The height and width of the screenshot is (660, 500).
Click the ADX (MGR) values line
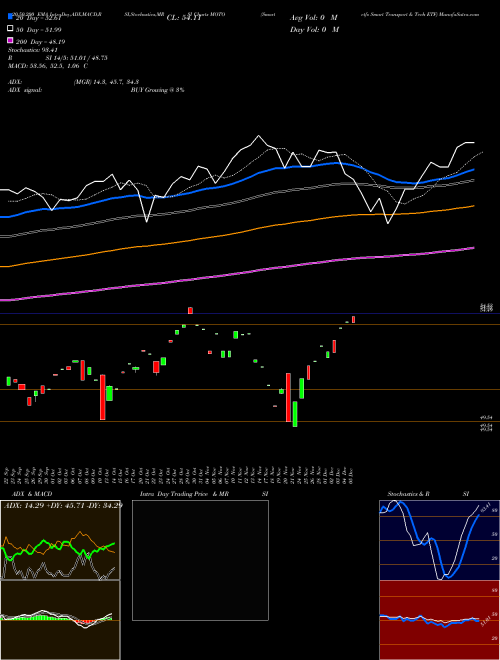click(x=73, y=82)
